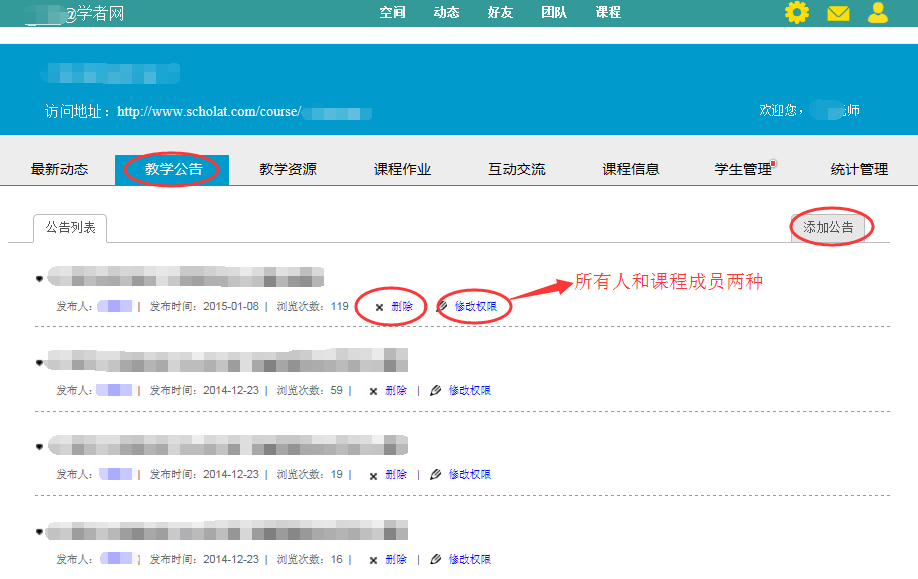Expand the second announcement bullet arrow
The image size is (918, 579).
pos(39,362)
